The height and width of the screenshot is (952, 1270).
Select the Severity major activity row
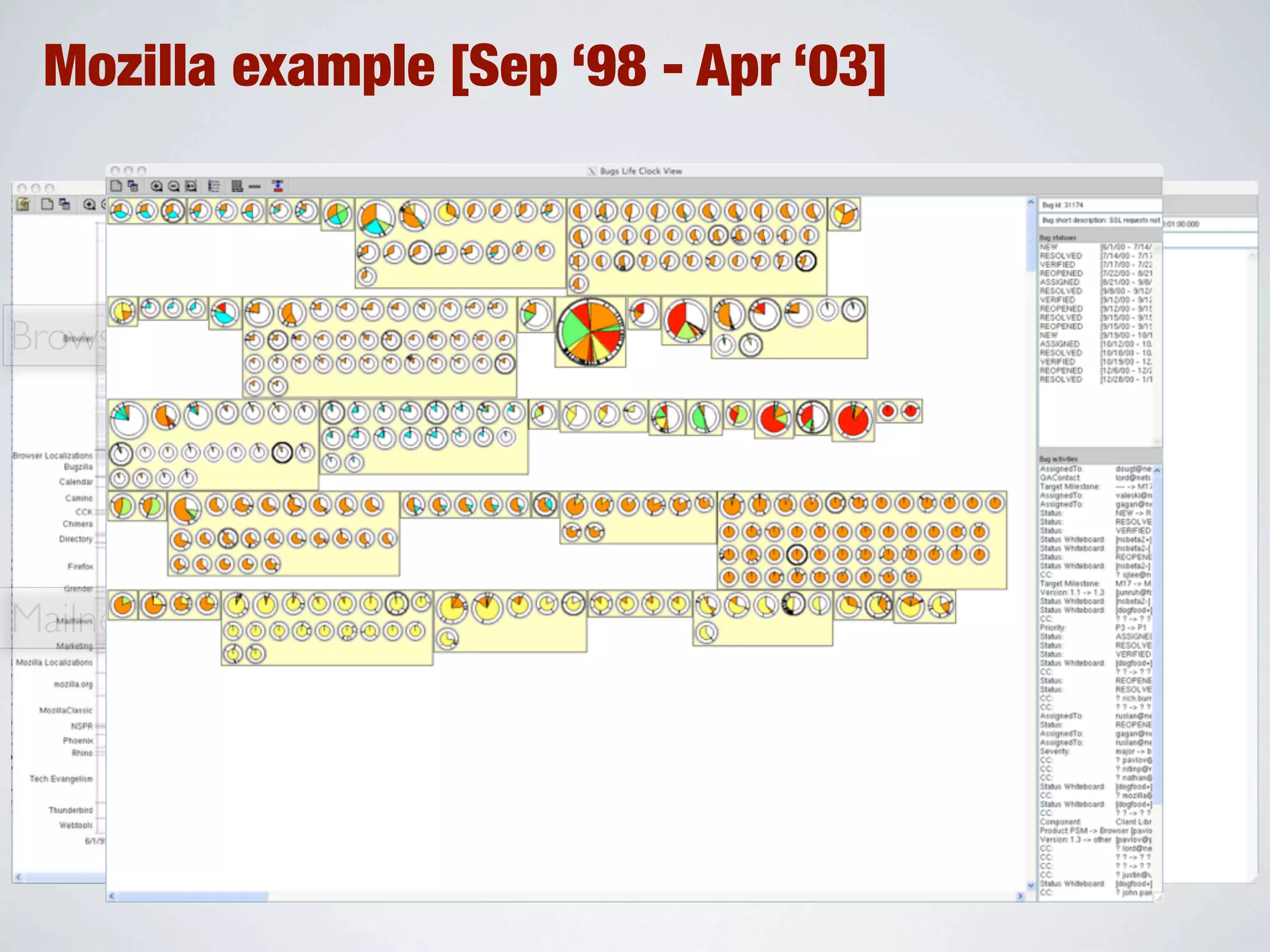pyautogui.click(x=1096, y=751)
